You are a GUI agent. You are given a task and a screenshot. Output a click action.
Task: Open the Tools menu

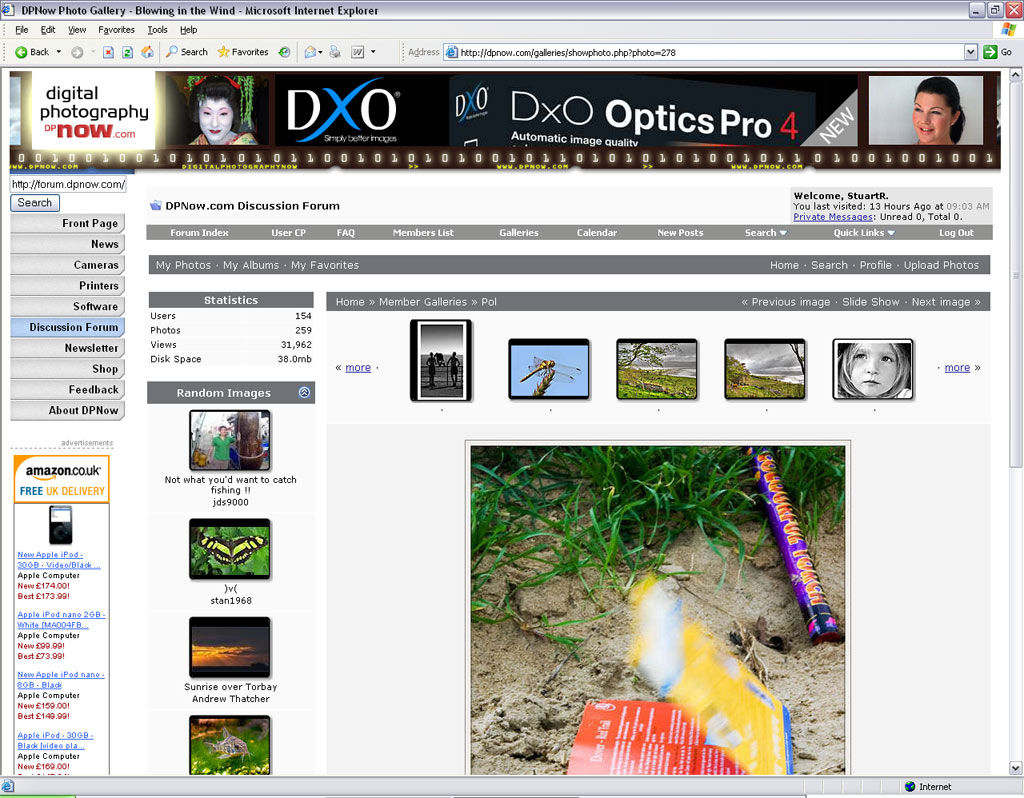pos(157,30)
